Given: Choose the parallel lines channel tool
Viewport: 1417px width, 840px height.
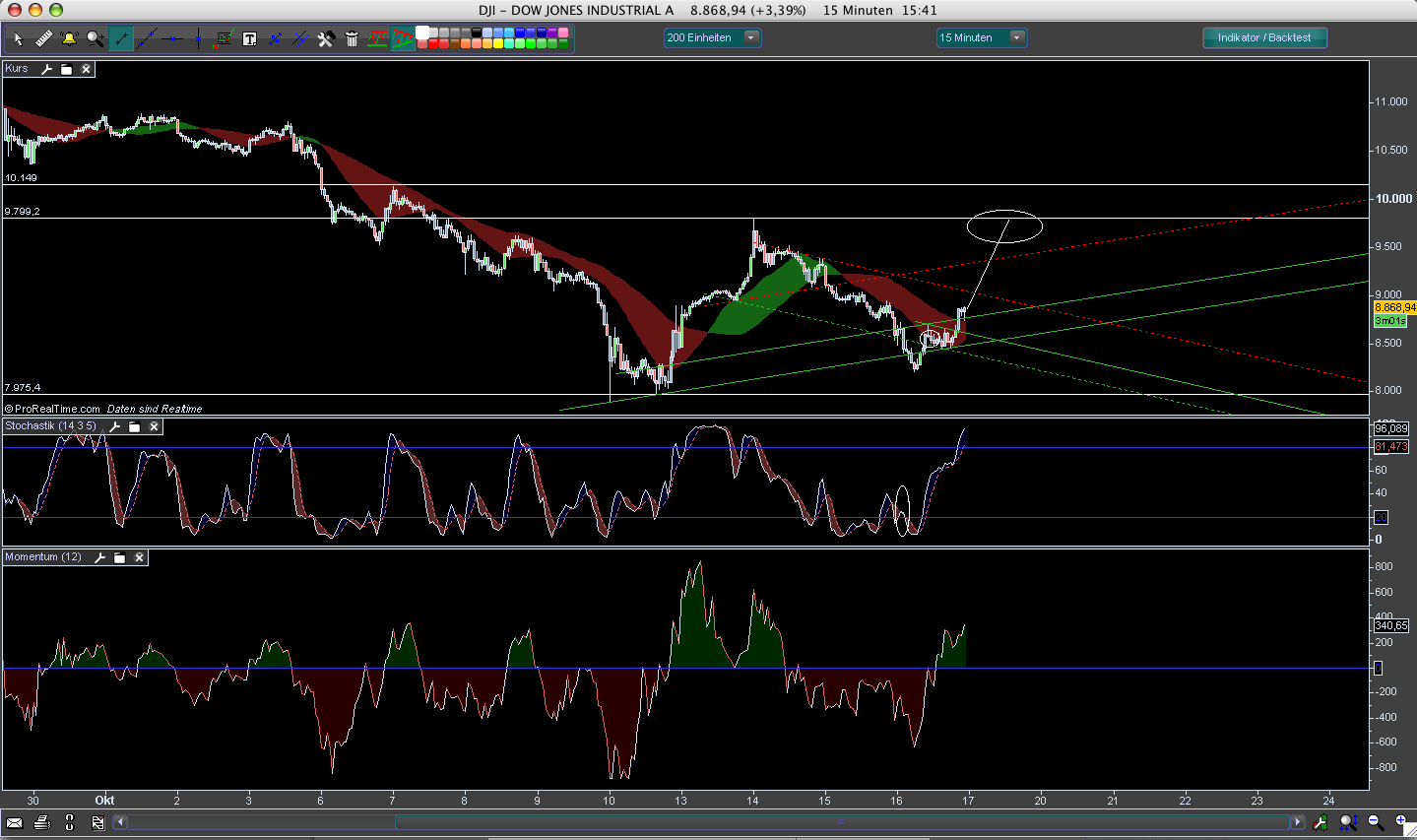Looking at the screenshot, I should (x=300, y=38).
